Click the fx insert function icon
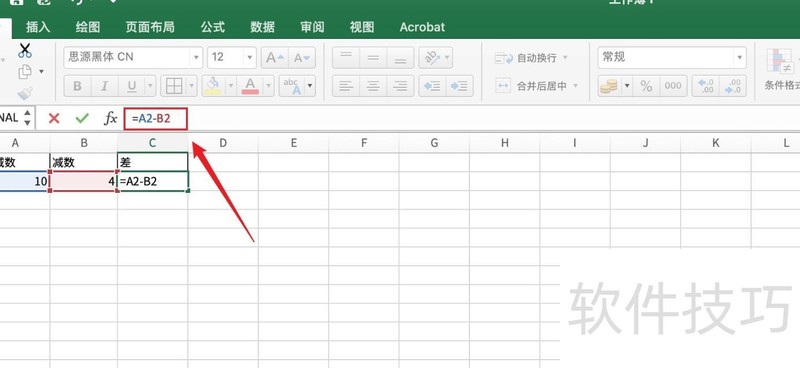800x368 pixels. 110,118
